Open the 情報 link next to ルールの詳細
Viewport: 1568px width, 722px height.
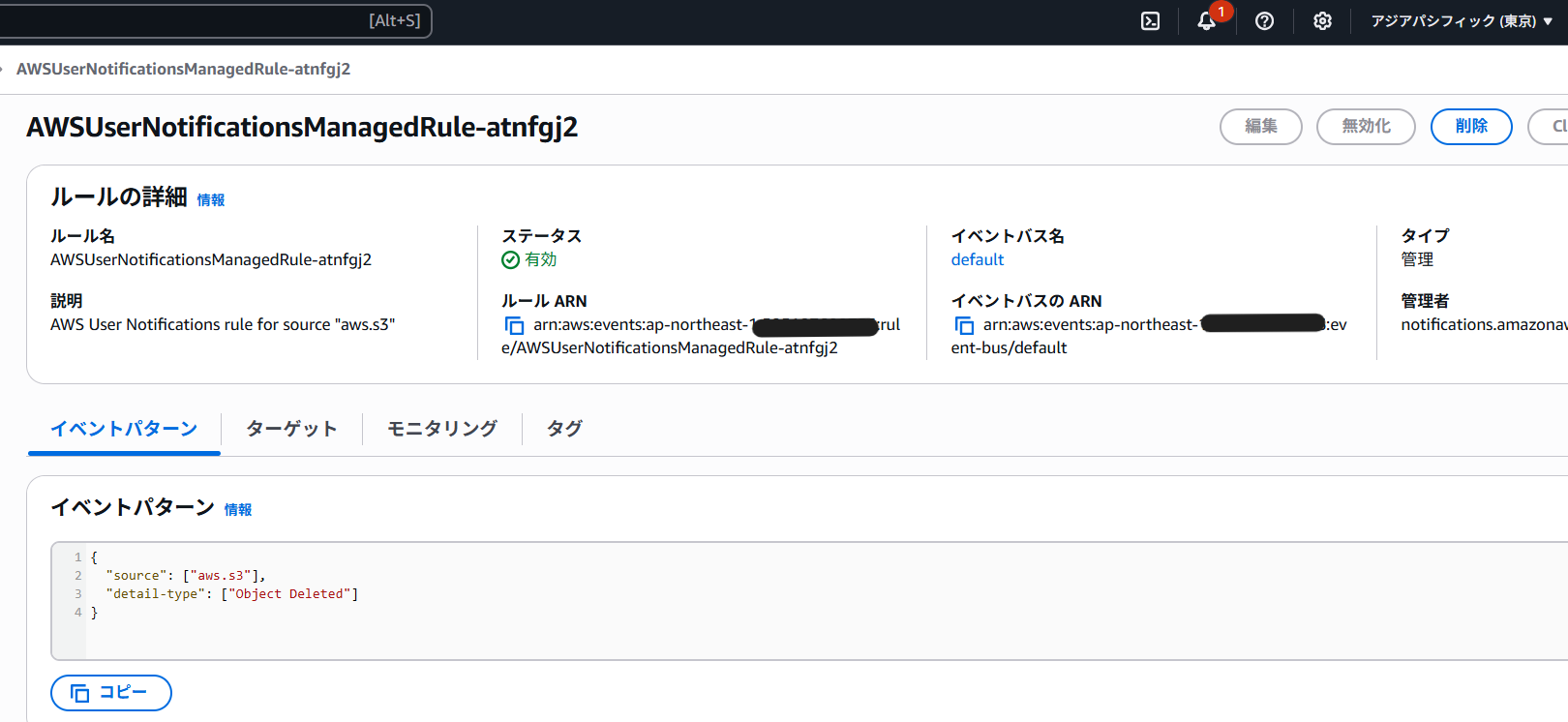pyautogui.click(x=211, y=200)
